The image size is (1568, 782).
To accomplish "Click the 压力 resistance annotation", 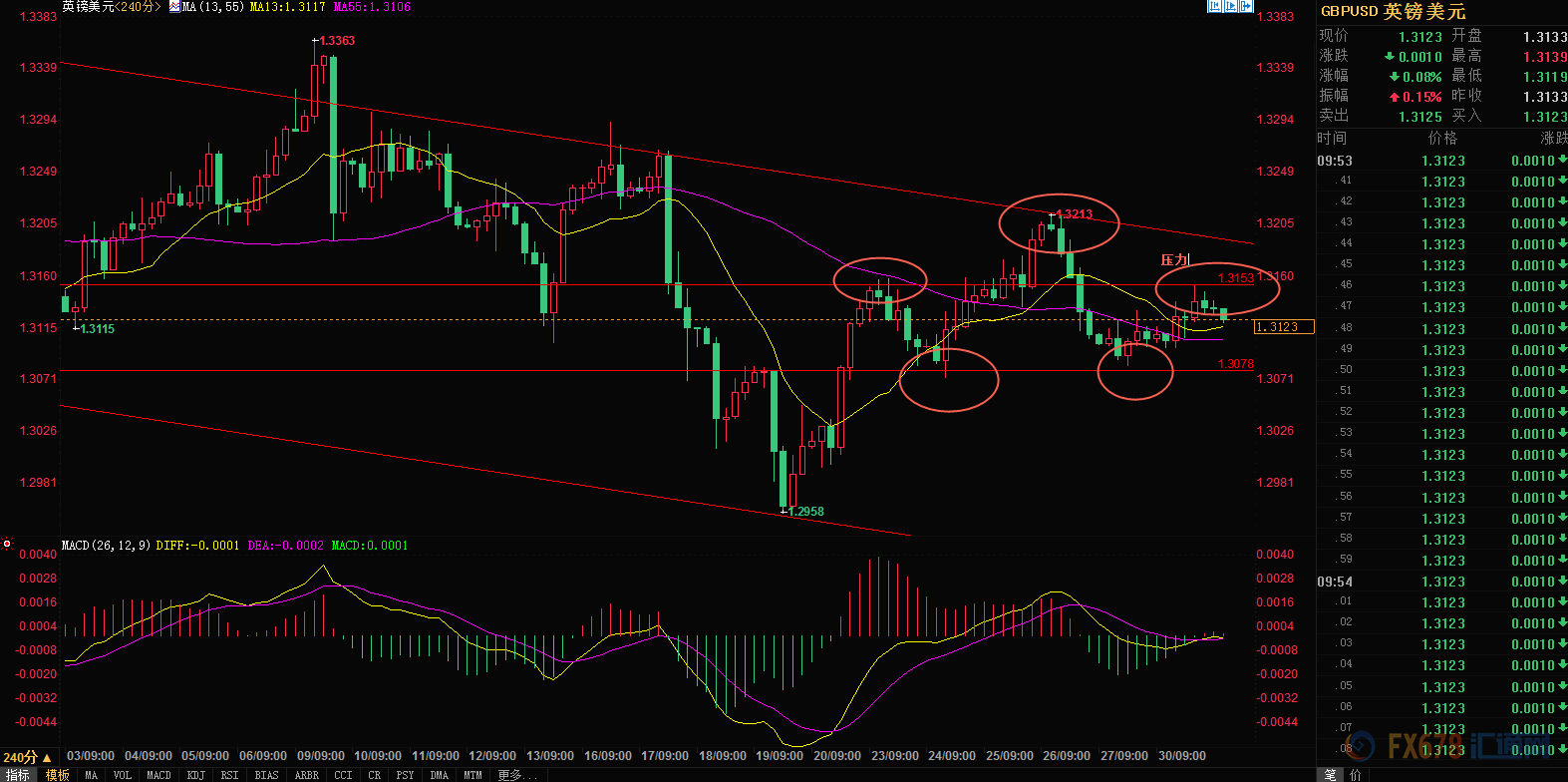I will 1174,260.
